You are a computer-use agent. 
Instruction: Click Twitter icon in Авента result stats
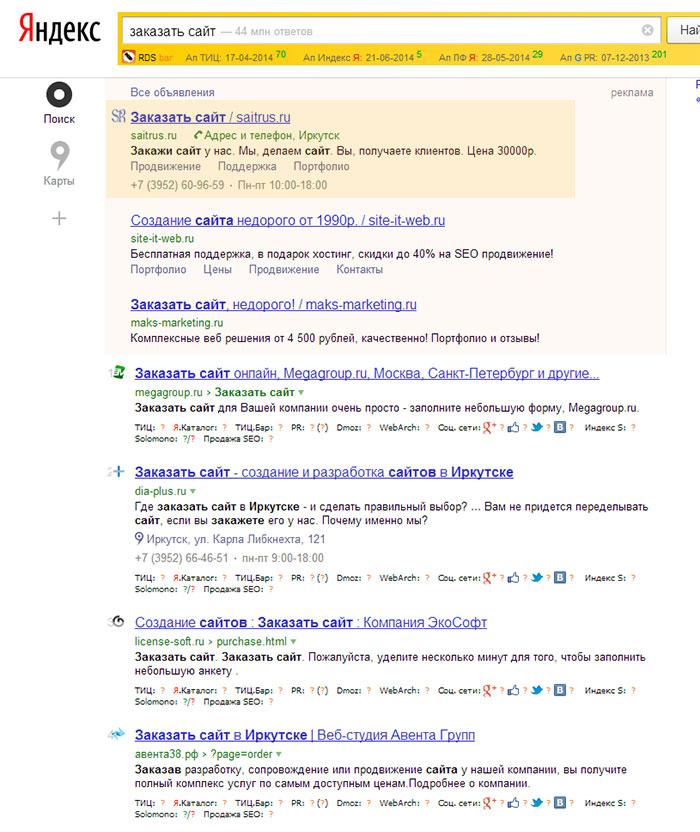537,802
